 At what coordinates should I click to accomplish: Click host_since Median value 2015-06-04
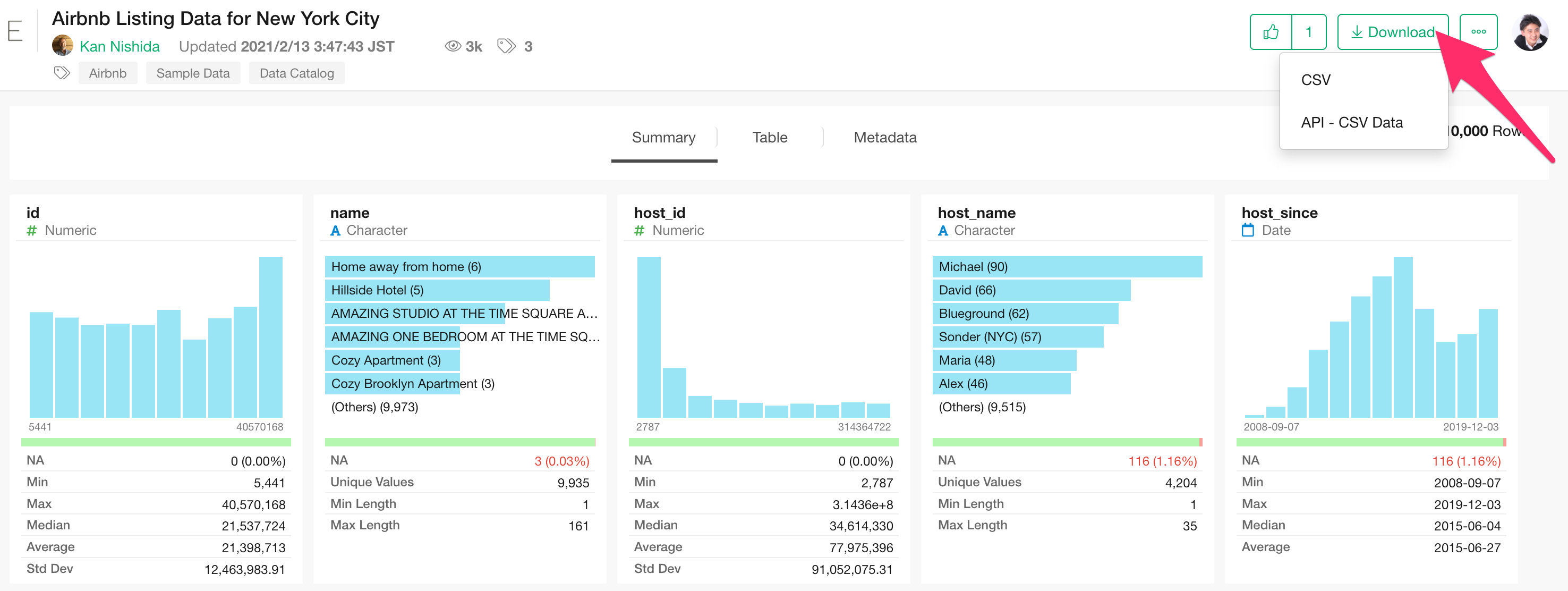click(x=1467, y=526)
